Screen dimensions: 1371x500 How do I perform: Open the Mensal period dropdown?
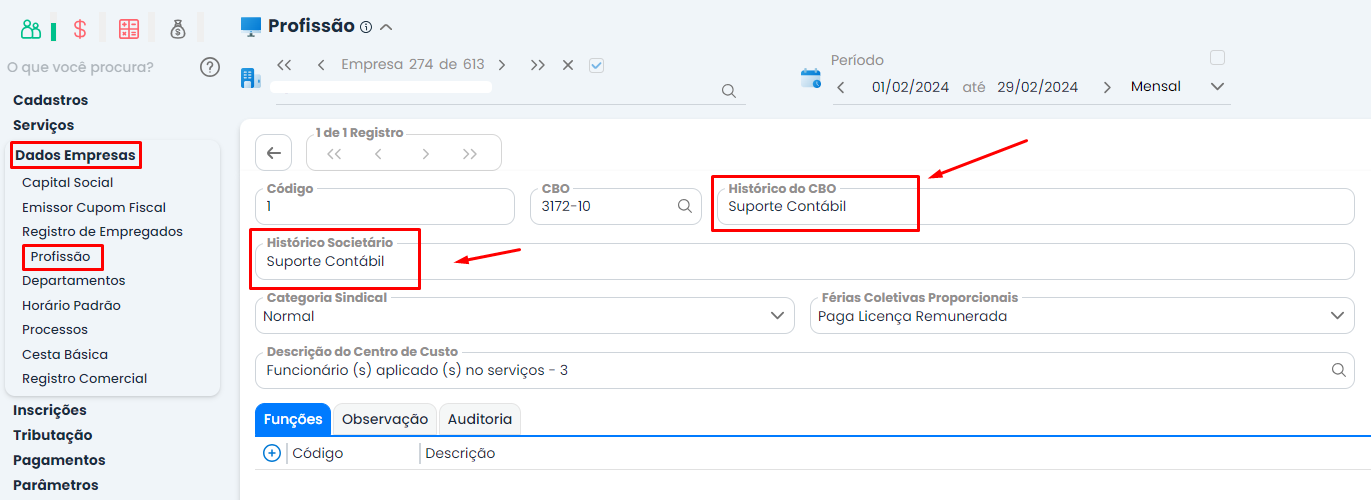1177,87
